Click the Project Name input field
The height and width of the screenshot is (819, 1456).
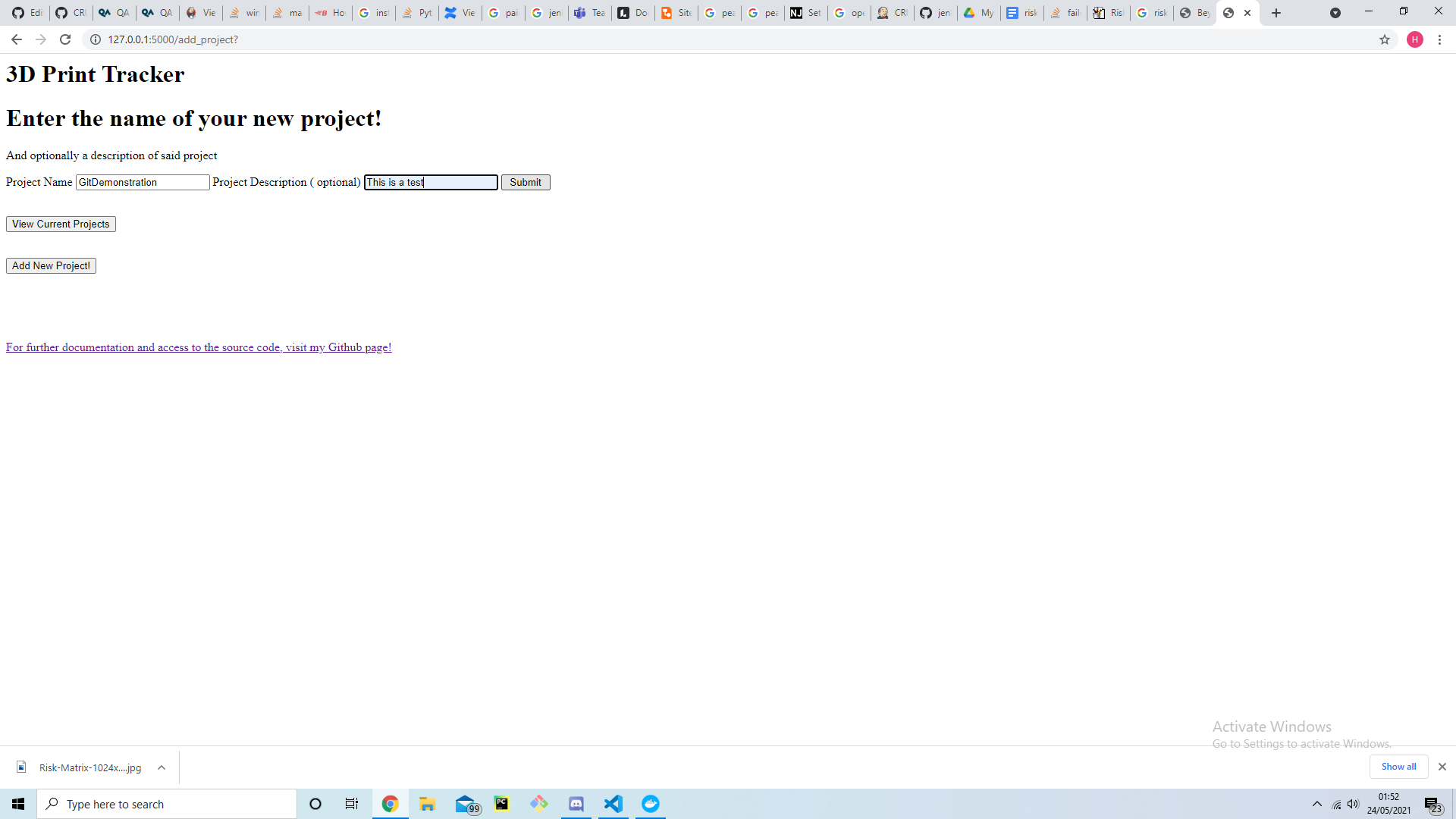click(x=142, y=182)
